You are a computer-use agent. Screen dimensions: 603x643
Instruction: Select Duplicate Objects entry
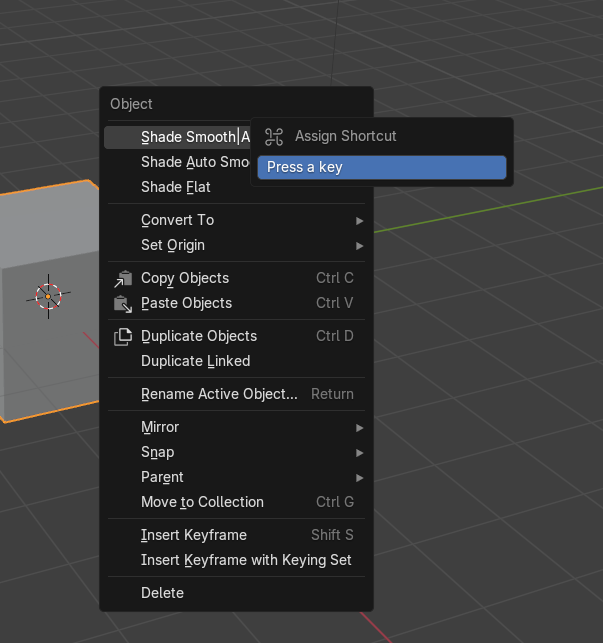pyautogui.click(x=236, y=336)
